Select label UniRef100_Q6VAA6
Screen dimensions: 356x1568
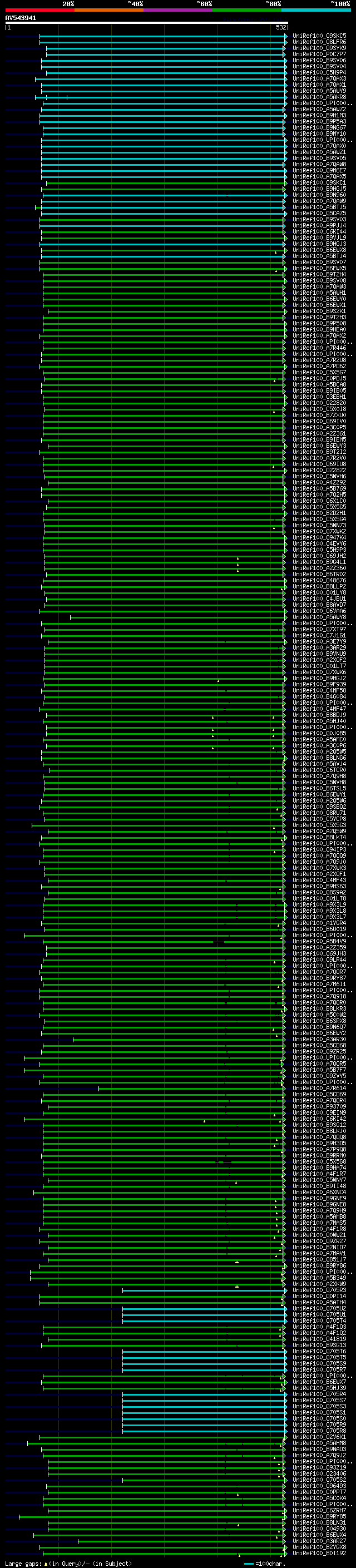(x=319, y=611)
